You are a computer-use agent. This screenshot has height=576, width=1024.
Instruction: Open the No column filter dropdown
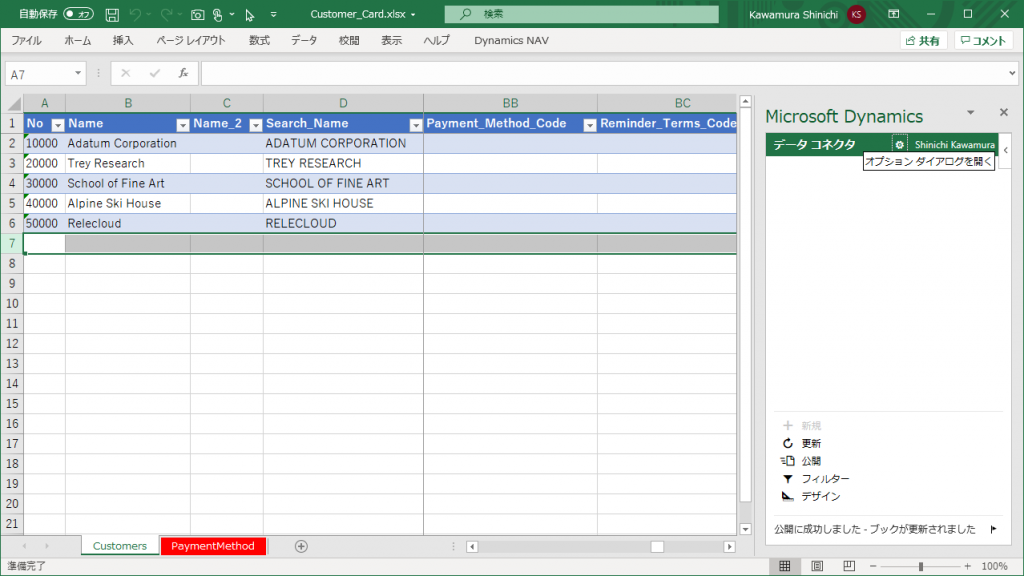[x=57, y=125]
